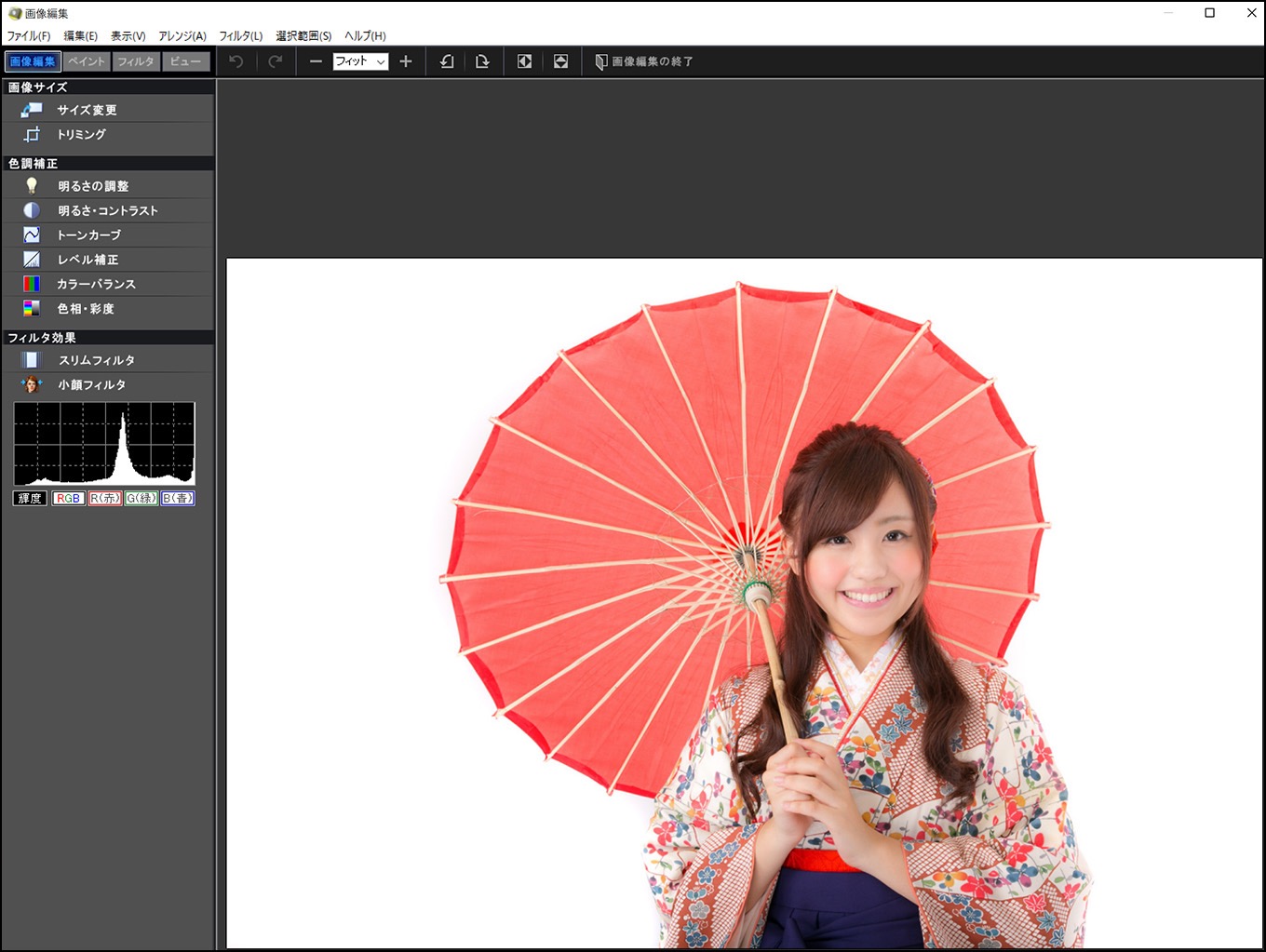Select サイズ変更 label
This screenshot has height=952, width=1266.
click(x=87, y=110)
